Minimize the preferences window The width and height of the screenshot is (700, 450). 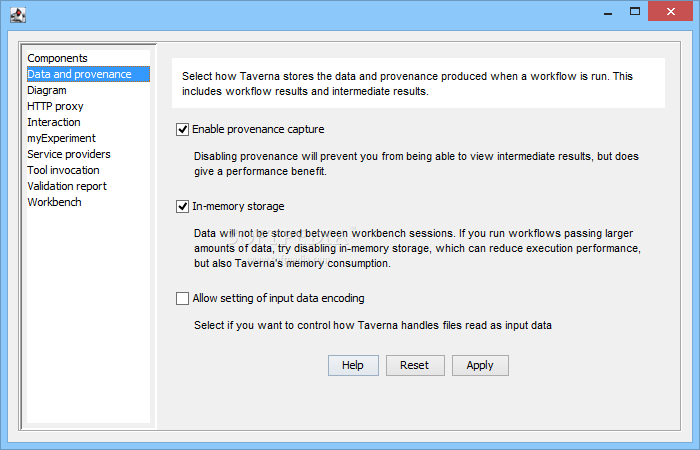pyautogui.click(x=608, y=12)
